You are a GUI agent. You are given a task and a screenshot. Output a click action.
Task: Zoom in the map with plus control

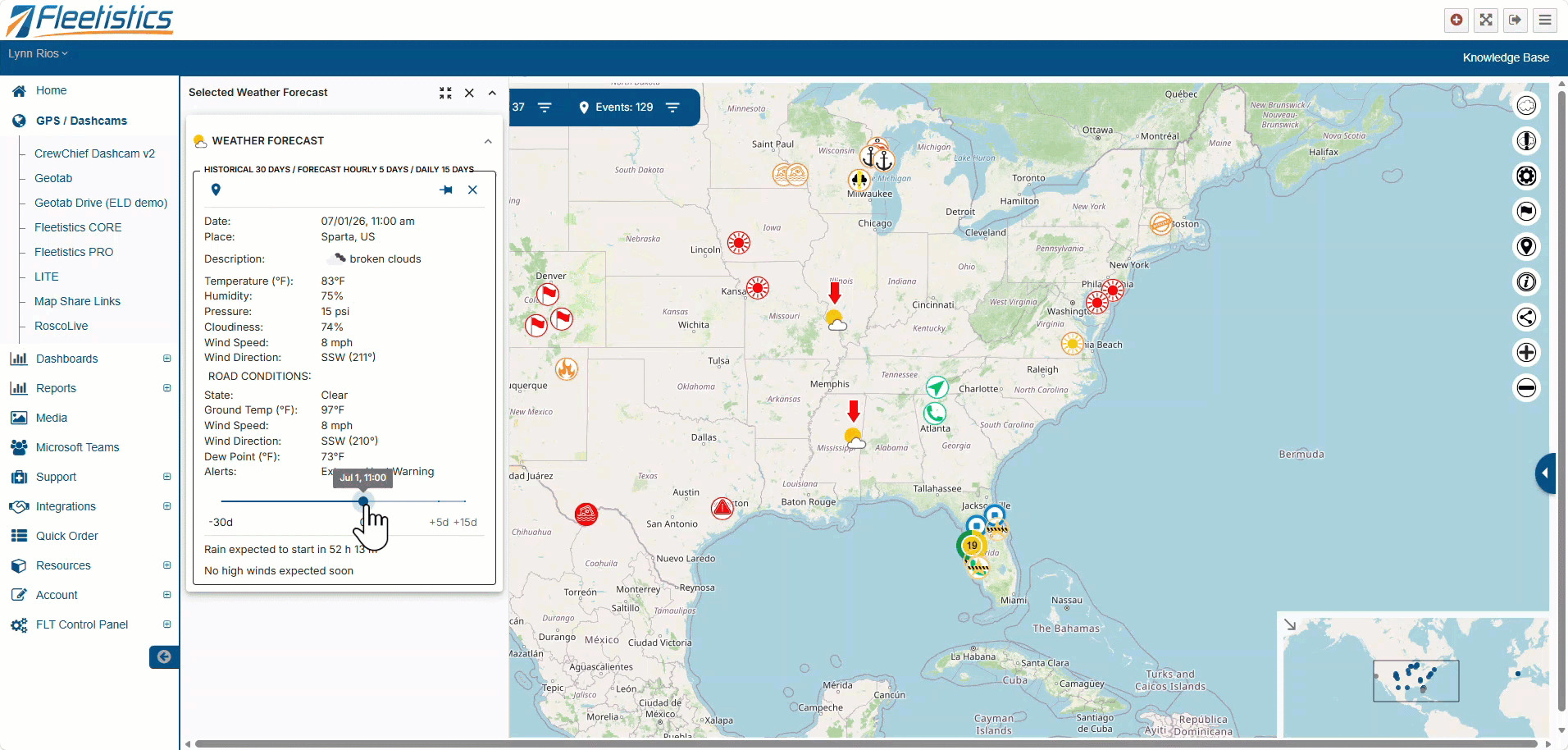pos(1526,353)
